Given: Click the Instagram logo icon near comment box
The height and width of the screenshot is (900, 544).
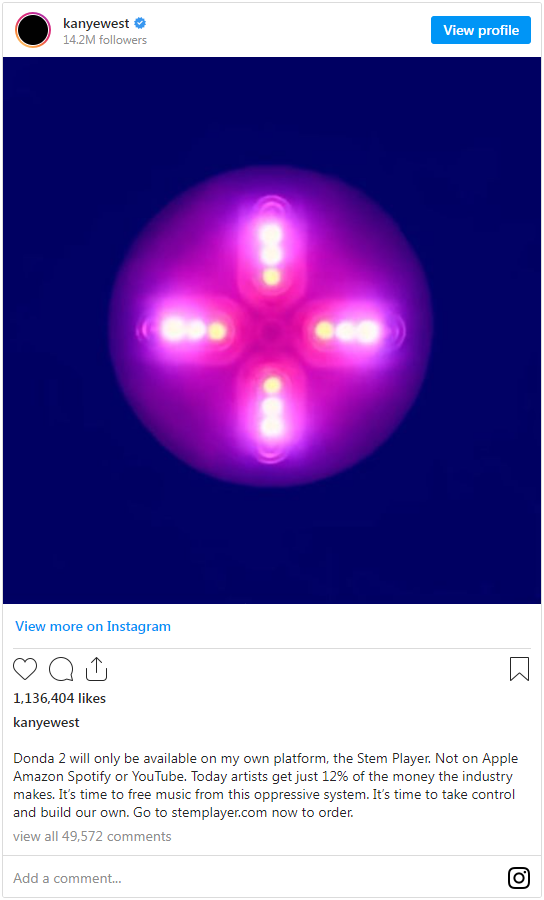Looking at the screenshot, I should coord(519,878).
